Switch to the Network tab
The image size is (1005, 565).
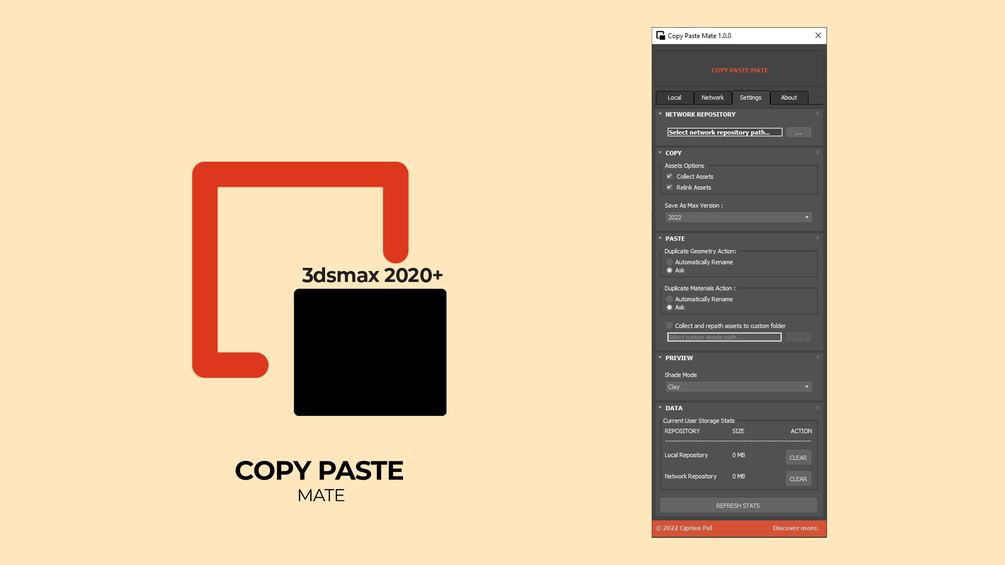point(712,97)
